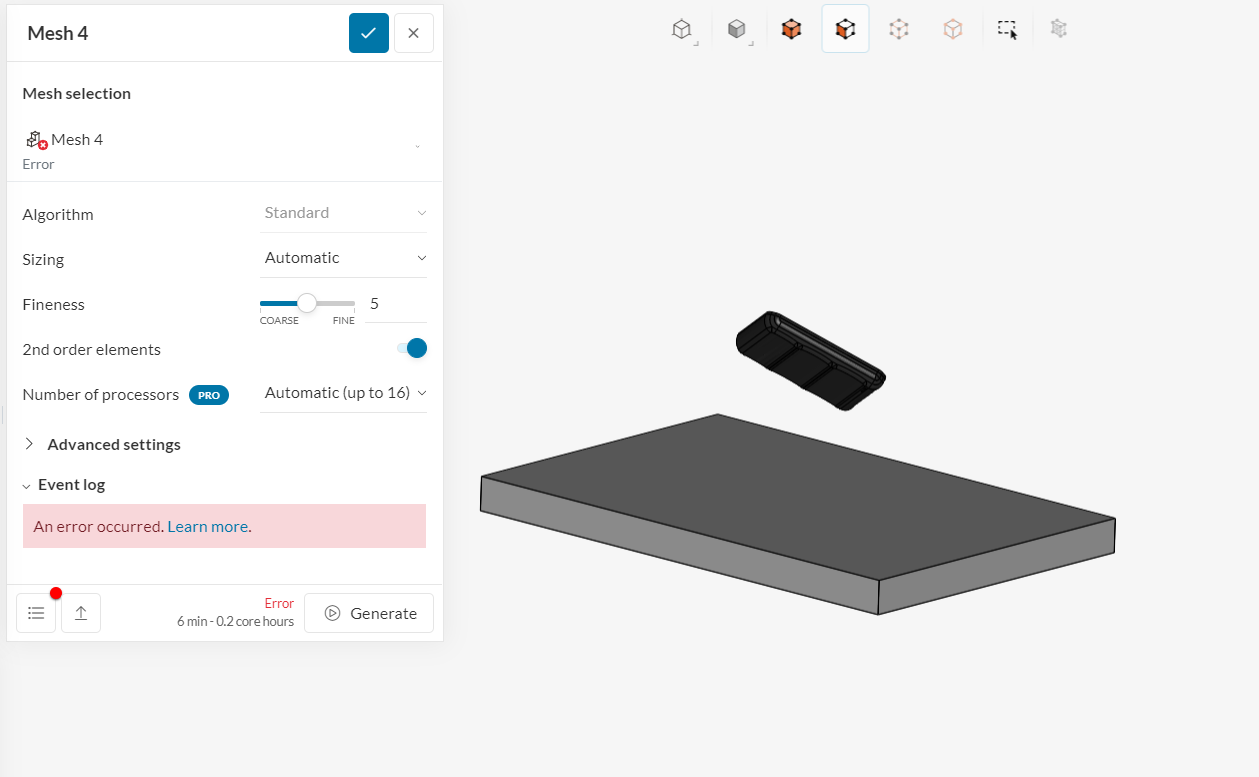This screenshot has width=1259, height=777.
Task: Click the Mesh 4 error status icon
Action: 35,139
